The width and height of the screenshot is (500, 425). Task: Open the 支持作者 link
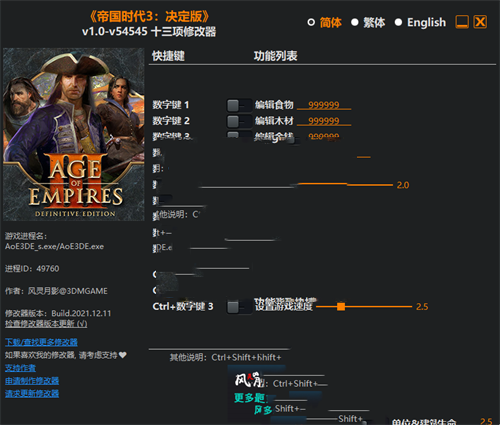20,368
